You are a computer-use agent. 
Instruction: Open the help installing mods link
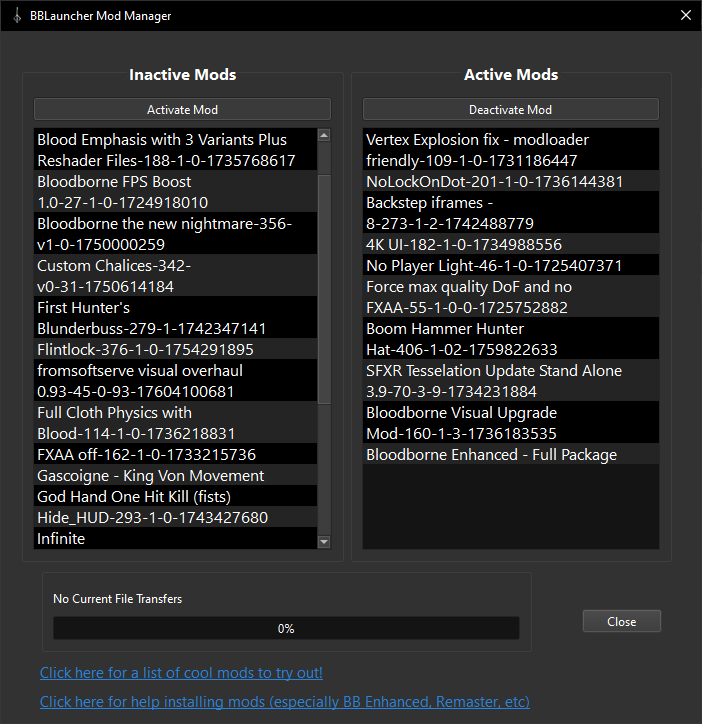pos(284,701)
